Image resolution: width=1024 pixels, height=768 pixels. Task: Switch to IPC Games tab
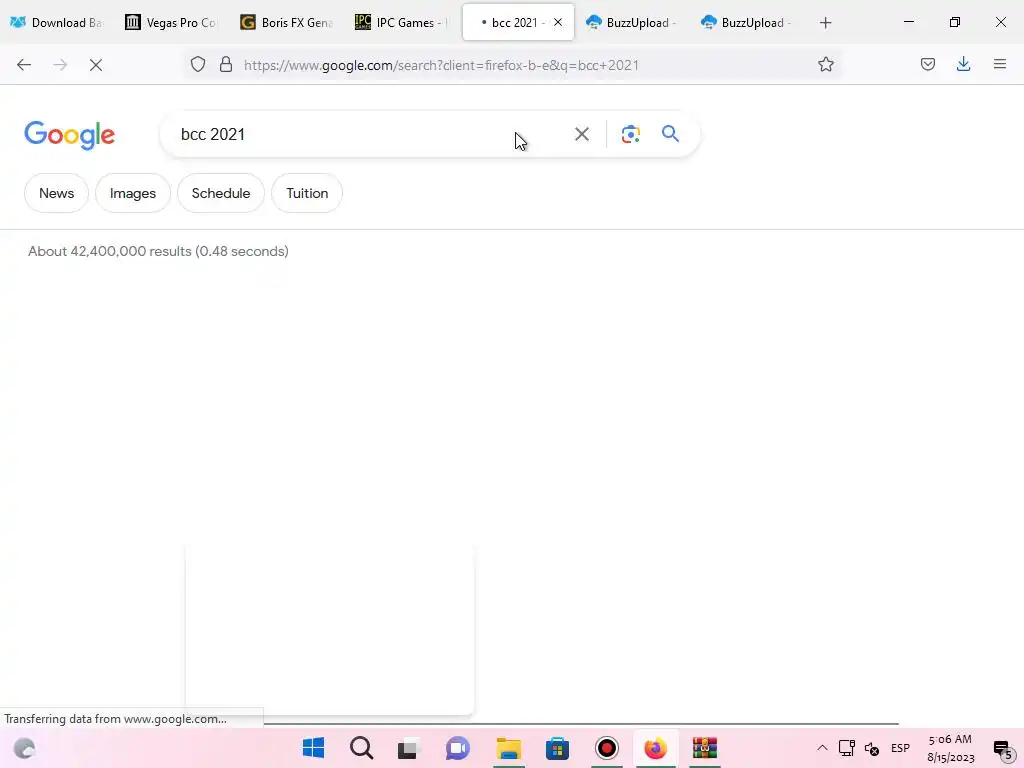coord(402,23)
